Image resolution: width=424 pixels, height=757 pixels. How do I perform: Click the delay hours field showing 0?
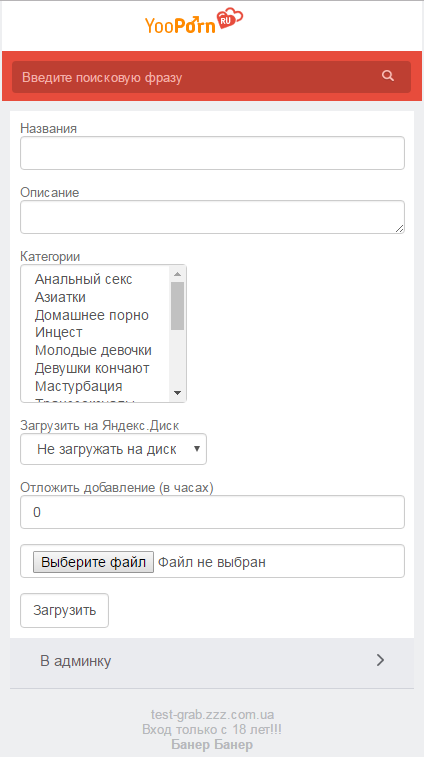pyautogui.click(x=212, y=512)
